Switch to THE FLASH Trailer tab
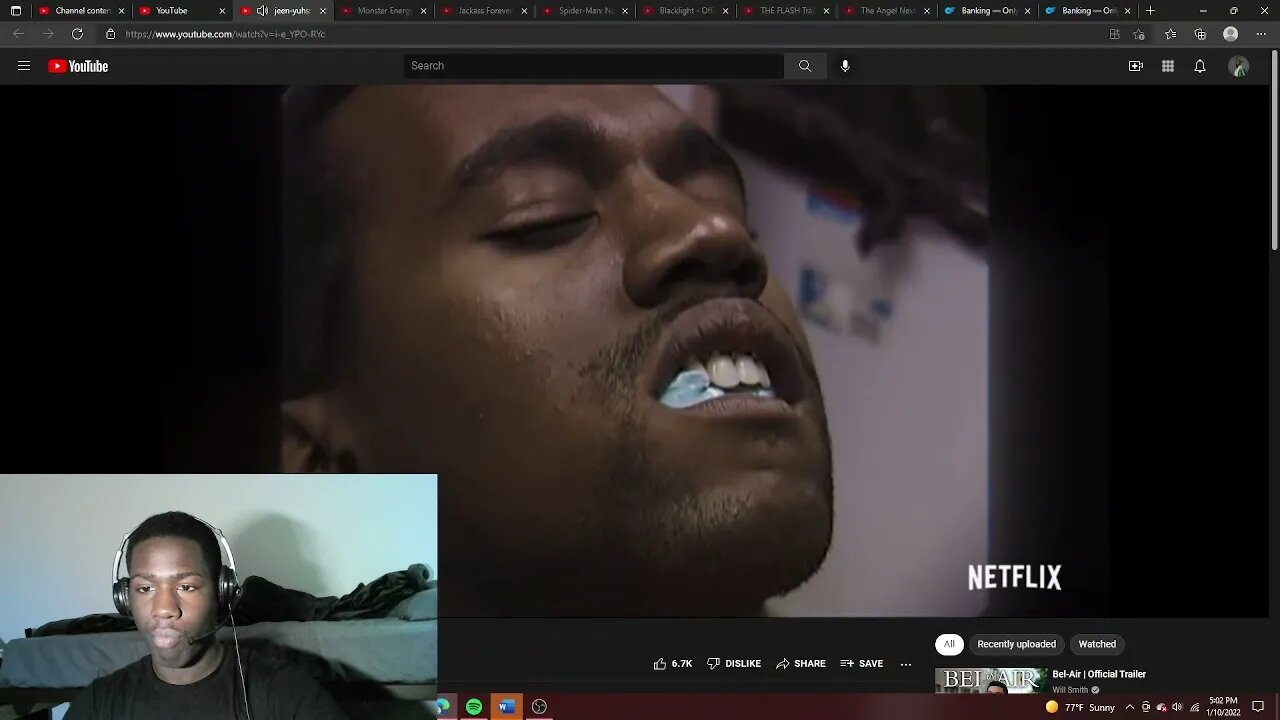The width and height of the screenshot is (1280, 720). click(x=786, y=11)
